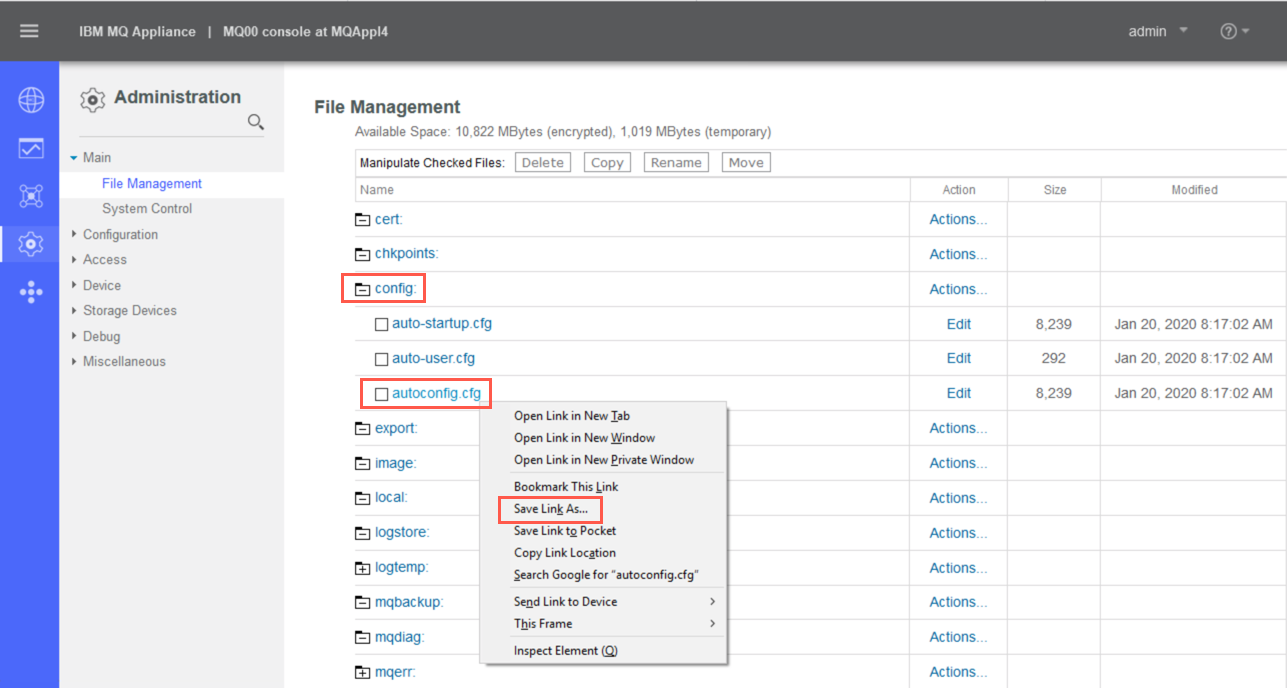Click the Move button
Image resolution: width=1287 pixels, height=688 pixels.
746,163
